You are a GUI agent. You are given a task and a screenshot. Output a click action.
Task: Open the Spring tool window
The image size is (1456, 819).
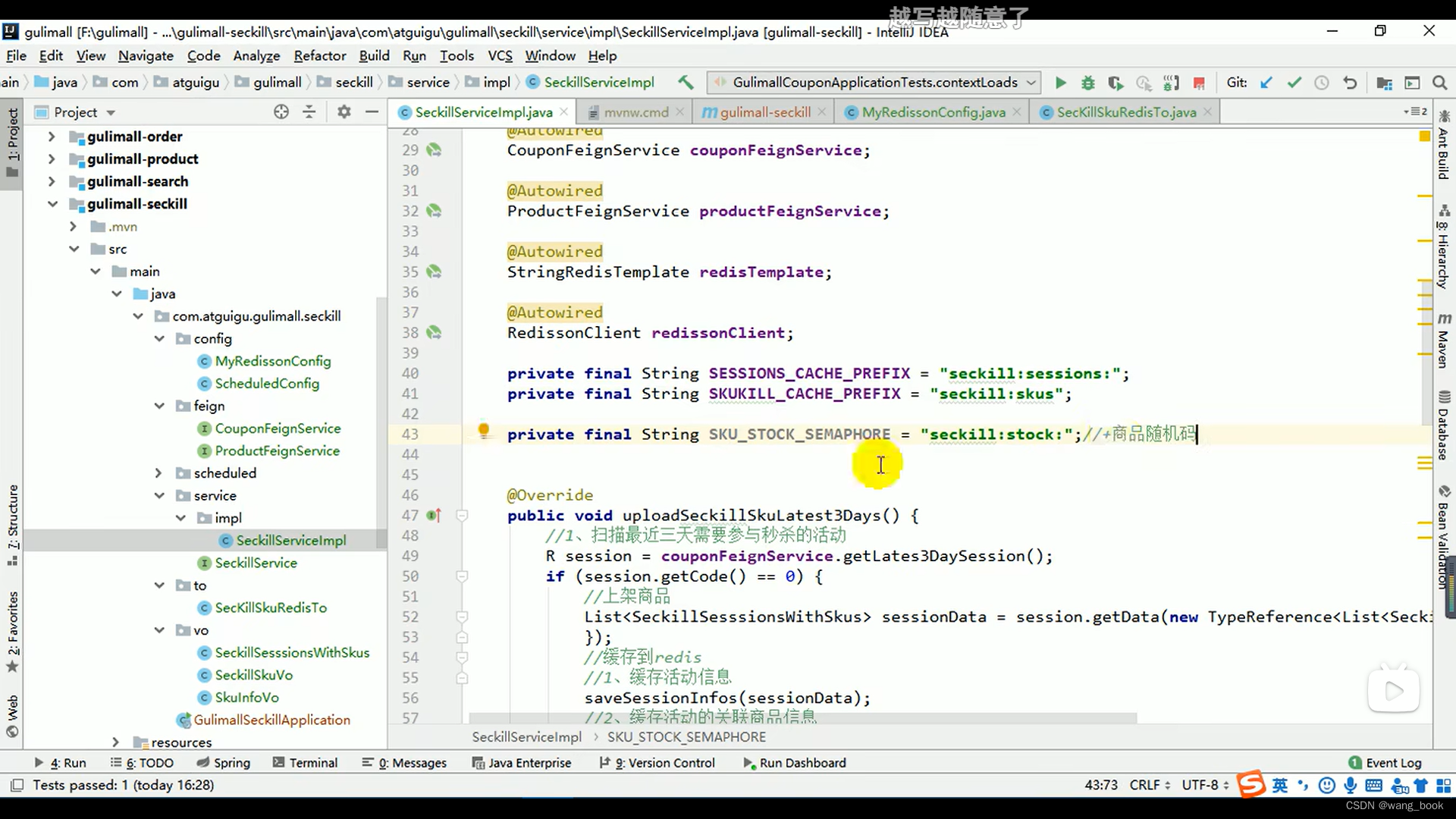coord(223,763)
